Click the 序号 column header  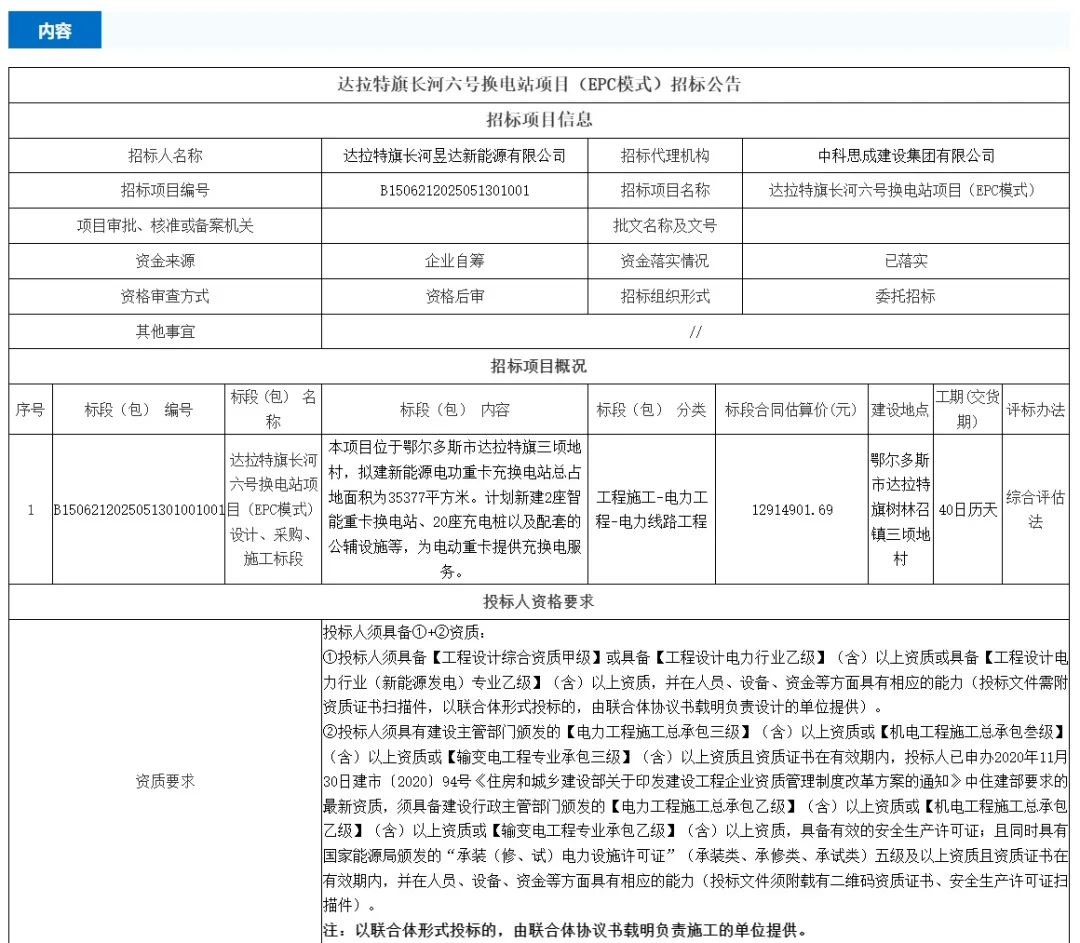30,410
